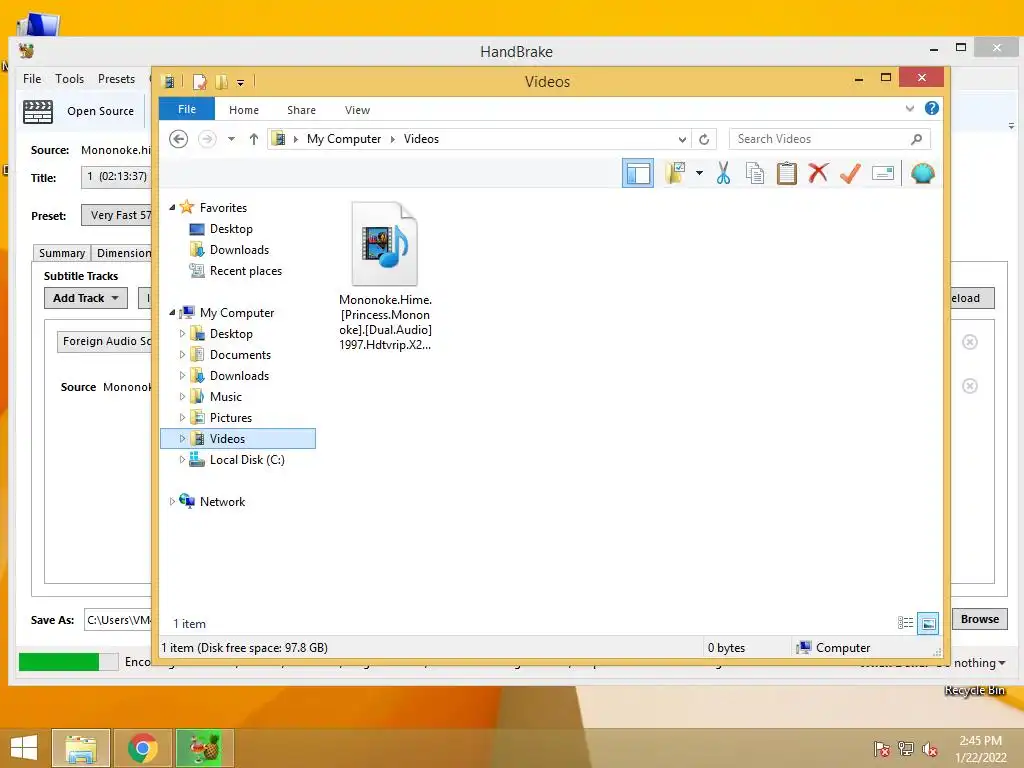Switch to details view icon
The width and height of the screenshot is (1024, 768).
point(905,623)
